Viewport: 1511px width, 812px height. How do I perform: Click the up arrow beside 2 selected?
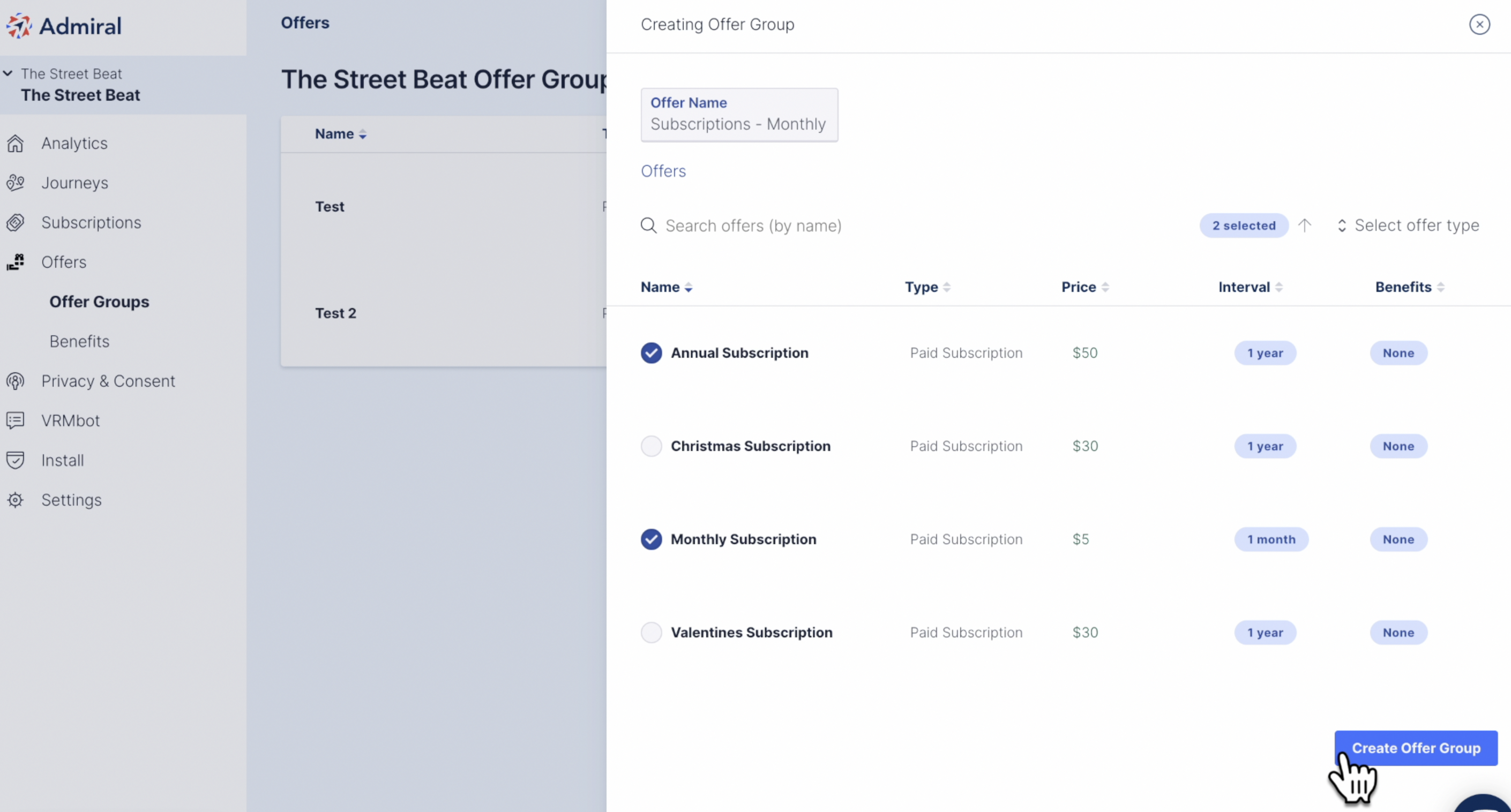(x=1305, y=225)
